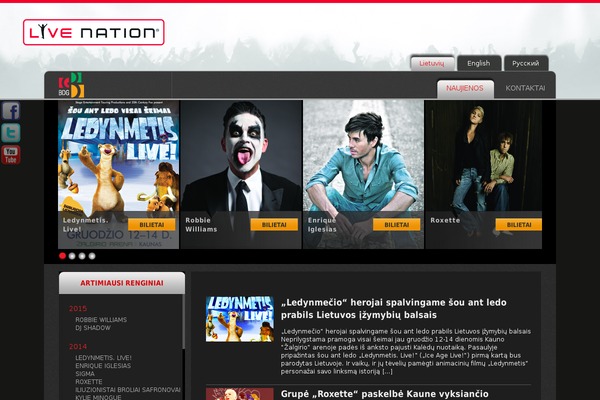Open the Ledynmetis news article thumbnail
600x400 pixels.
pyautogui.click(x=240, y=319)
